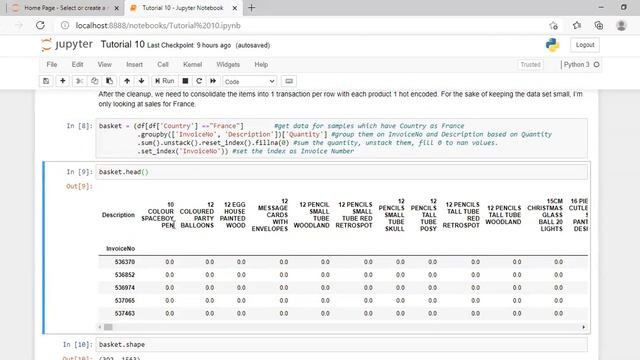The width and height of the screenshot is (640, 360).
Task: Click the browser forward arrow
Action: [19, 25]
